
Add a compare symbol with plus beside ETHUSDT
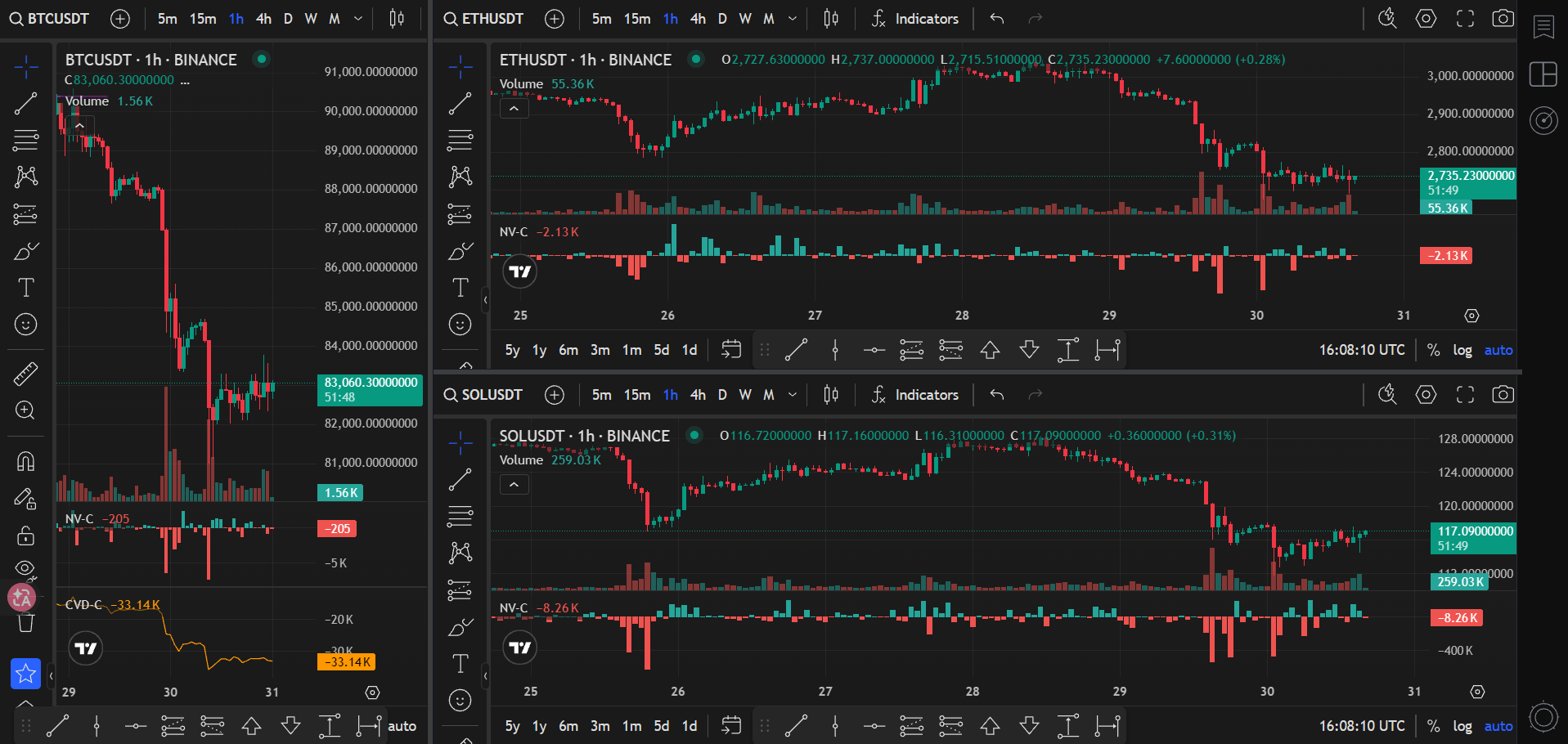tap(555, 19)
